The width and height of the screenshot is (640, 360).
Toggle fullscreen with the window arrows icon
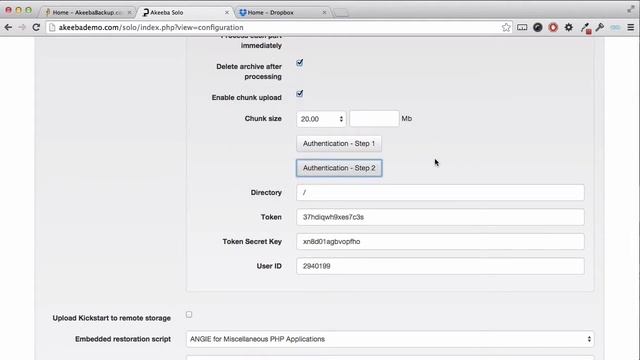point(631,9)
